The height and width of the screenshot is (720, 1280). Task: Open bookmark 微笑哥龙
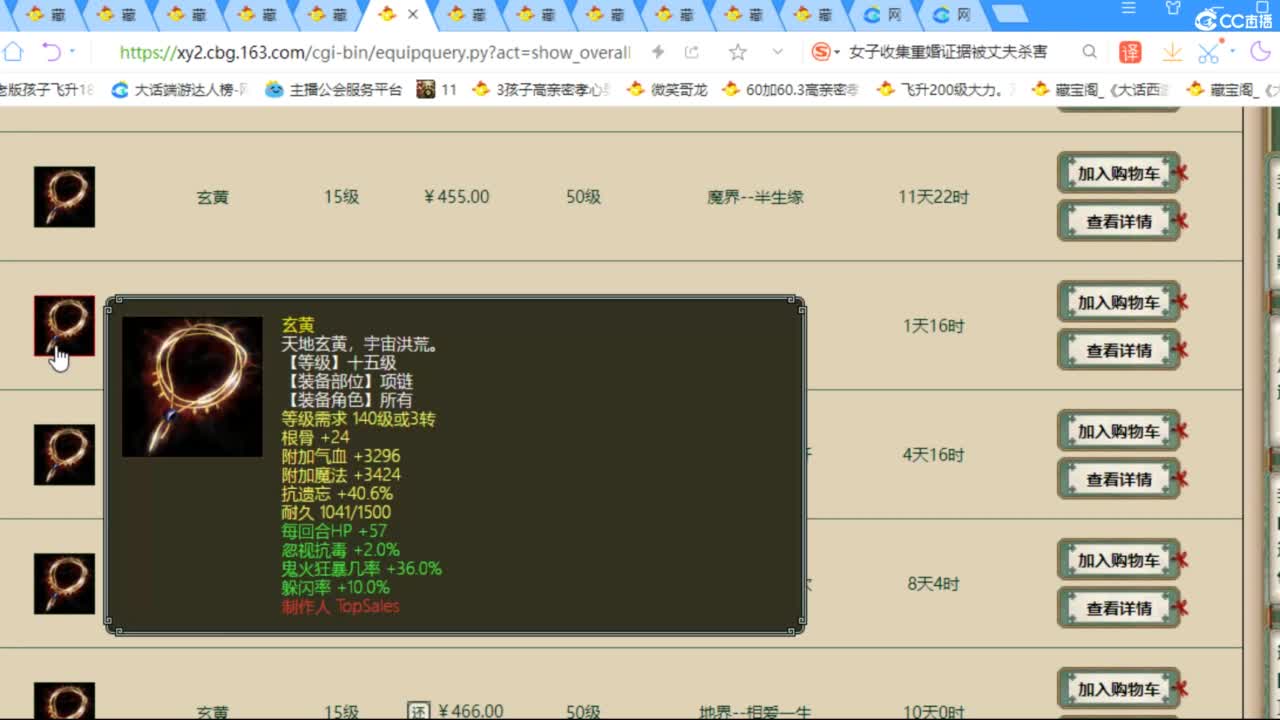coord(667,89)
